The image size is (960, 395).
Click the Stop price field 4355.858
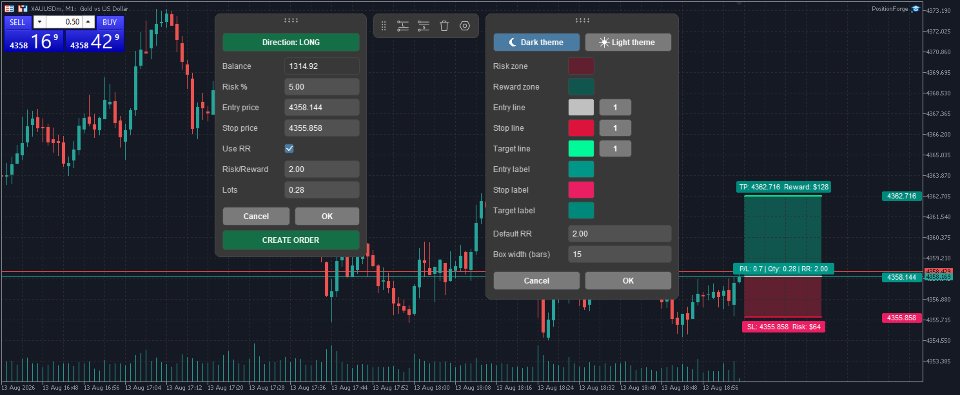tap(322, 128)
